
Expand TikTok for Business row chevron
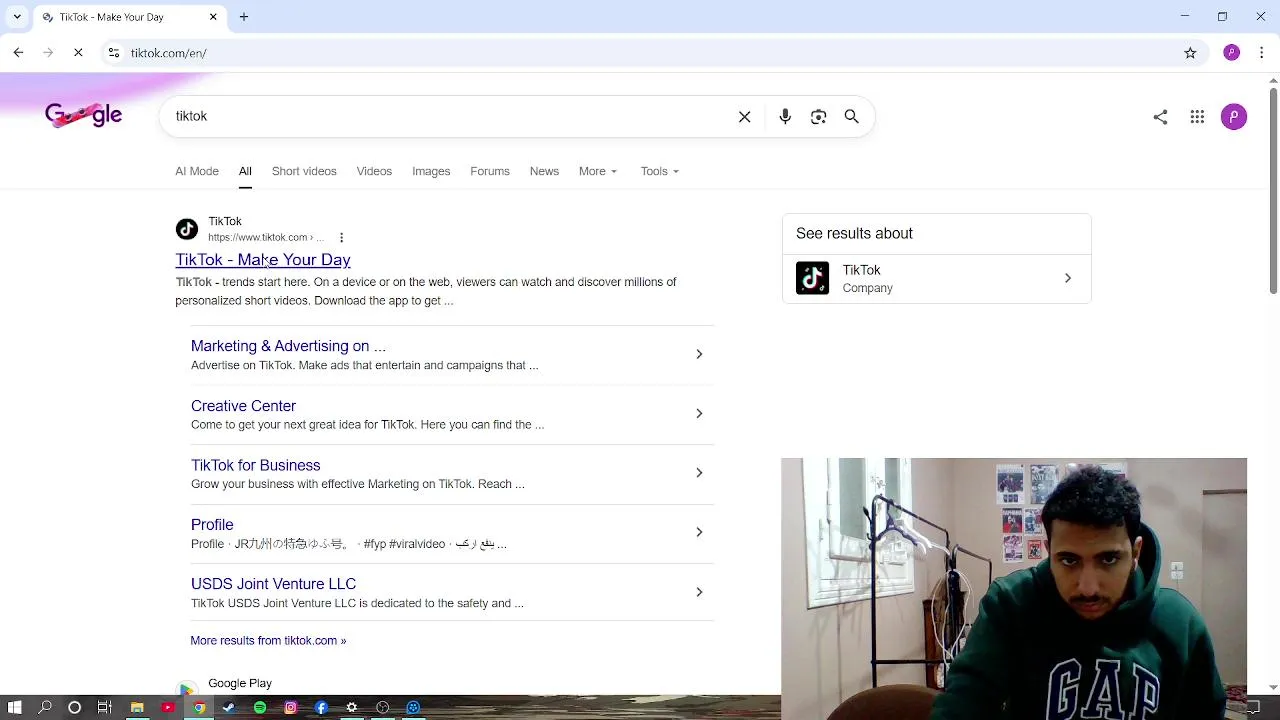[699, 472]
